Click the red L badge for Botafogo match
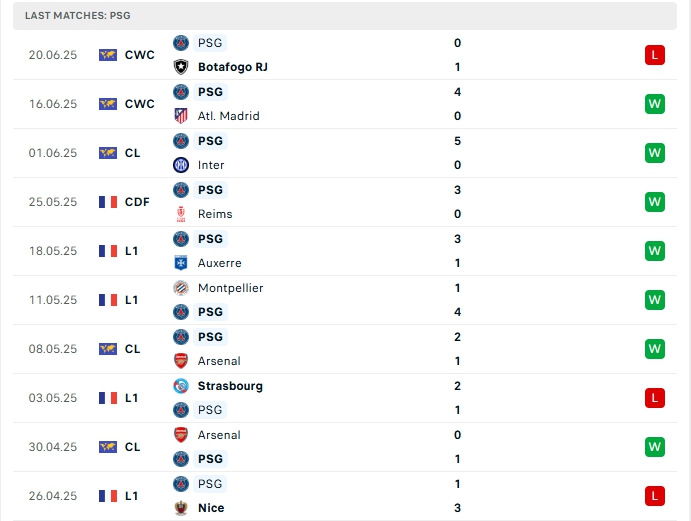 point(655,55)
